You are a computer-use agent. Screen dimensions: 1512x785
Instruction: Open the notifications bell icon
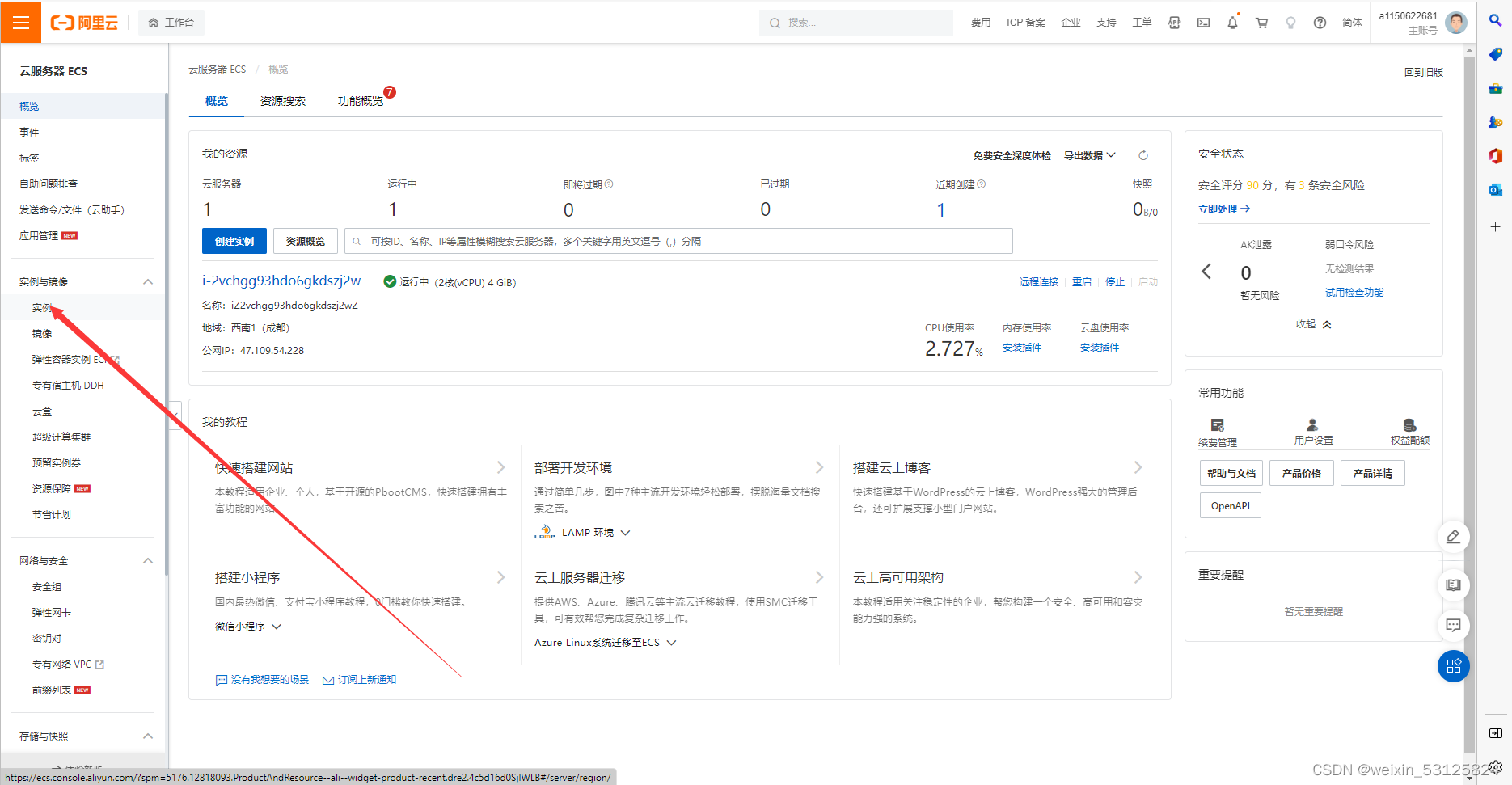(1232, 23)
